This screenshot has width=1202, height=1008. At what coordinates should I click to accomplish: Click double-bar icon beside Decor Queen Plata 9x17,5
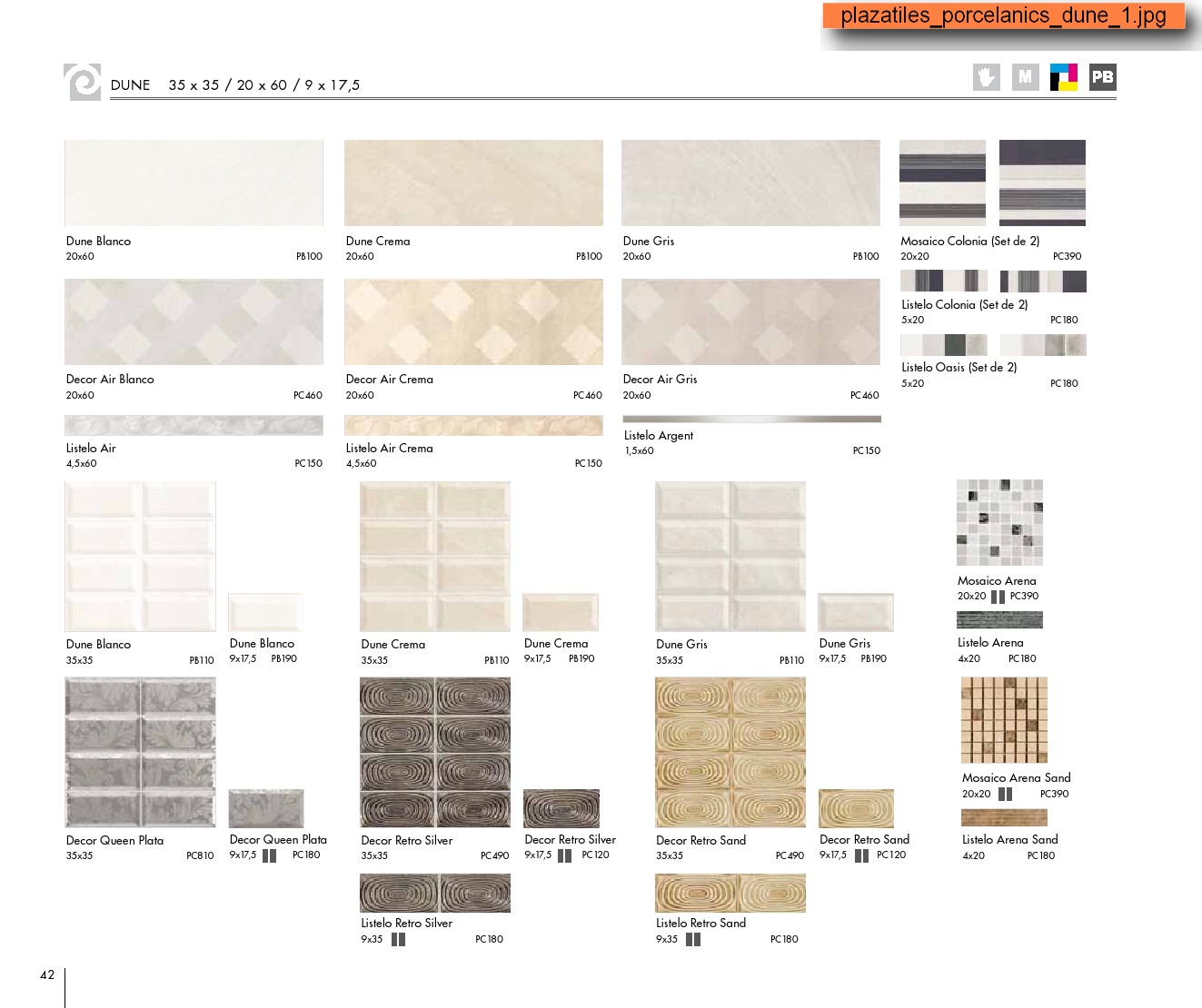pos(269,855)
